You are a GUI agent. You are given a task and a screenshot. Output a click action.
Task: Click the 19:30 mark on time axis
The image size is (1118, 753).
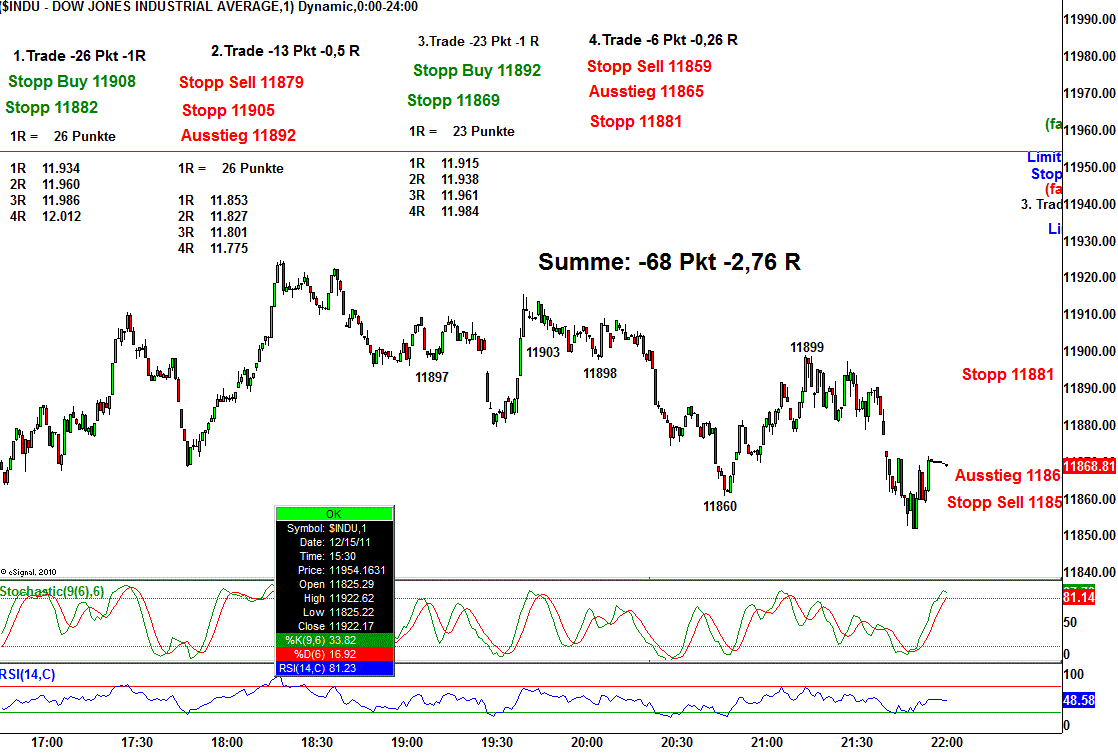click(497, 742)
